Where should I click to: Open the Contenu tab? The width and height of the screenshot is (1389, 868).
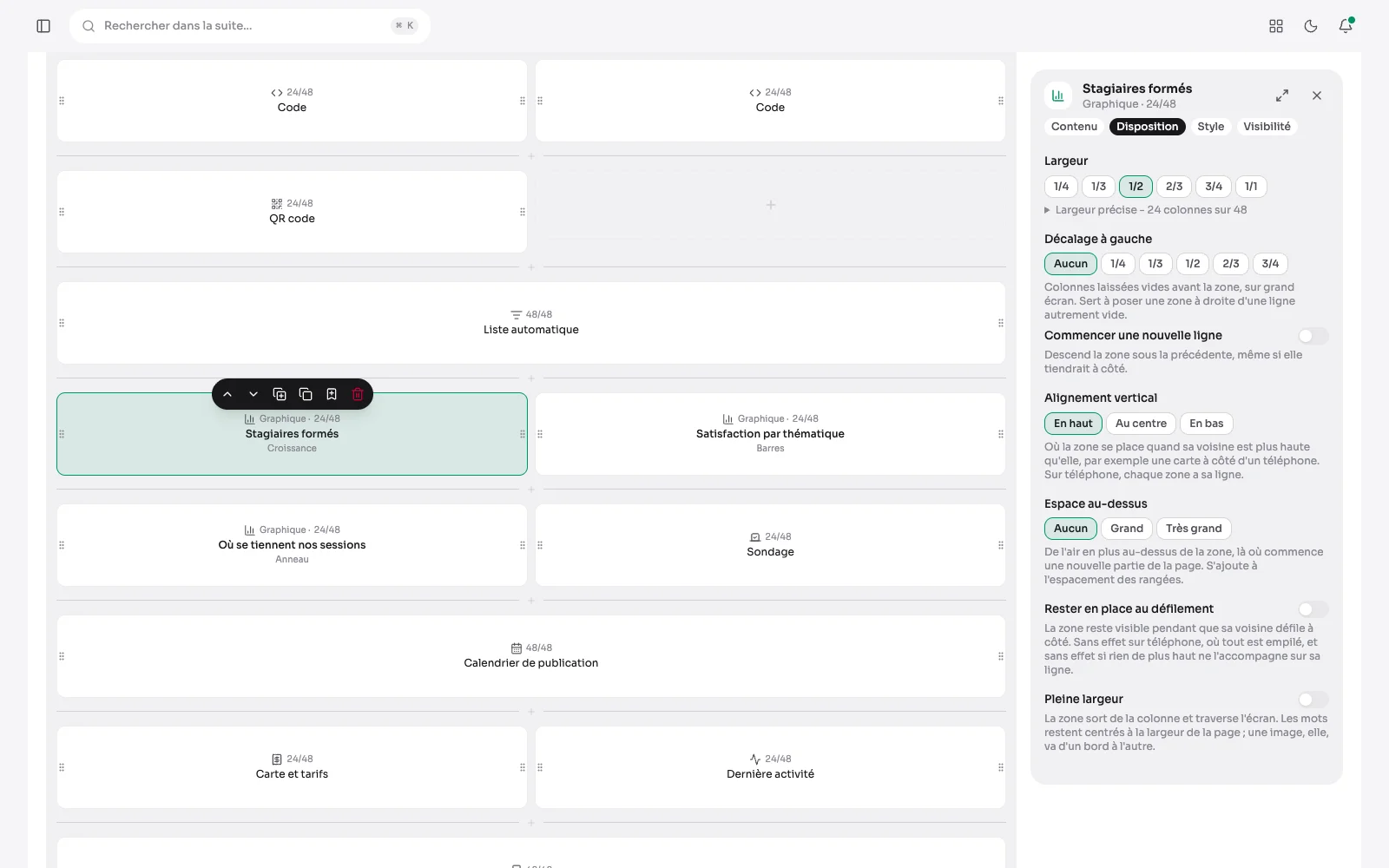[x=1074, y=127]
